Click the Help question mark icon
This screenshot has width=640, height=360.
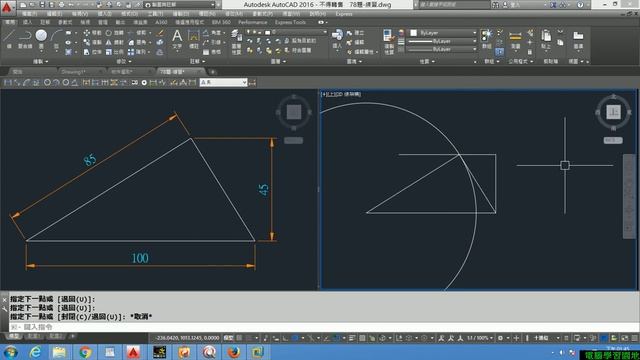click(x=580, y=4)
